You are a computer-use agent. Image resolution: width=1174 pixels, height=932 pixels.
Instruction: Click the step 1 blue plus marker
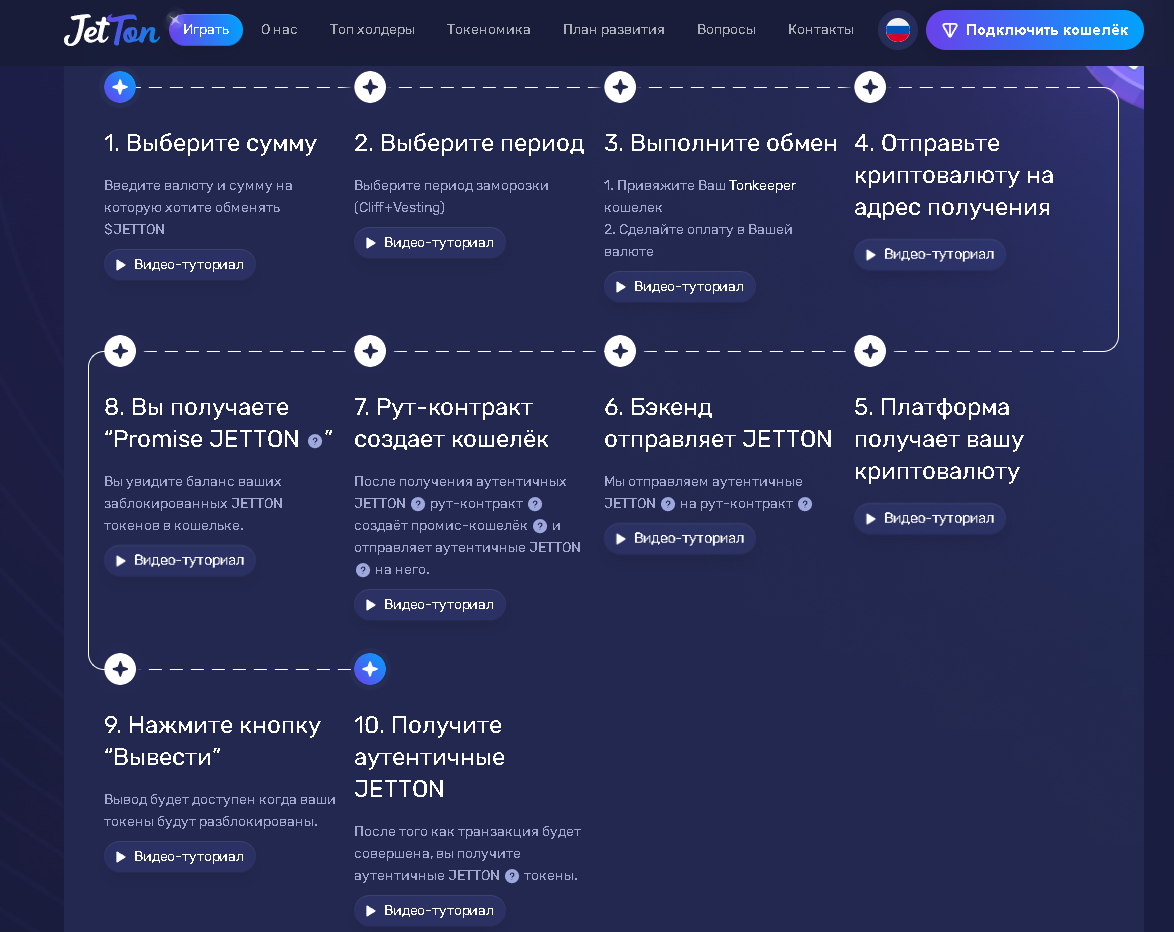[120, 88]
